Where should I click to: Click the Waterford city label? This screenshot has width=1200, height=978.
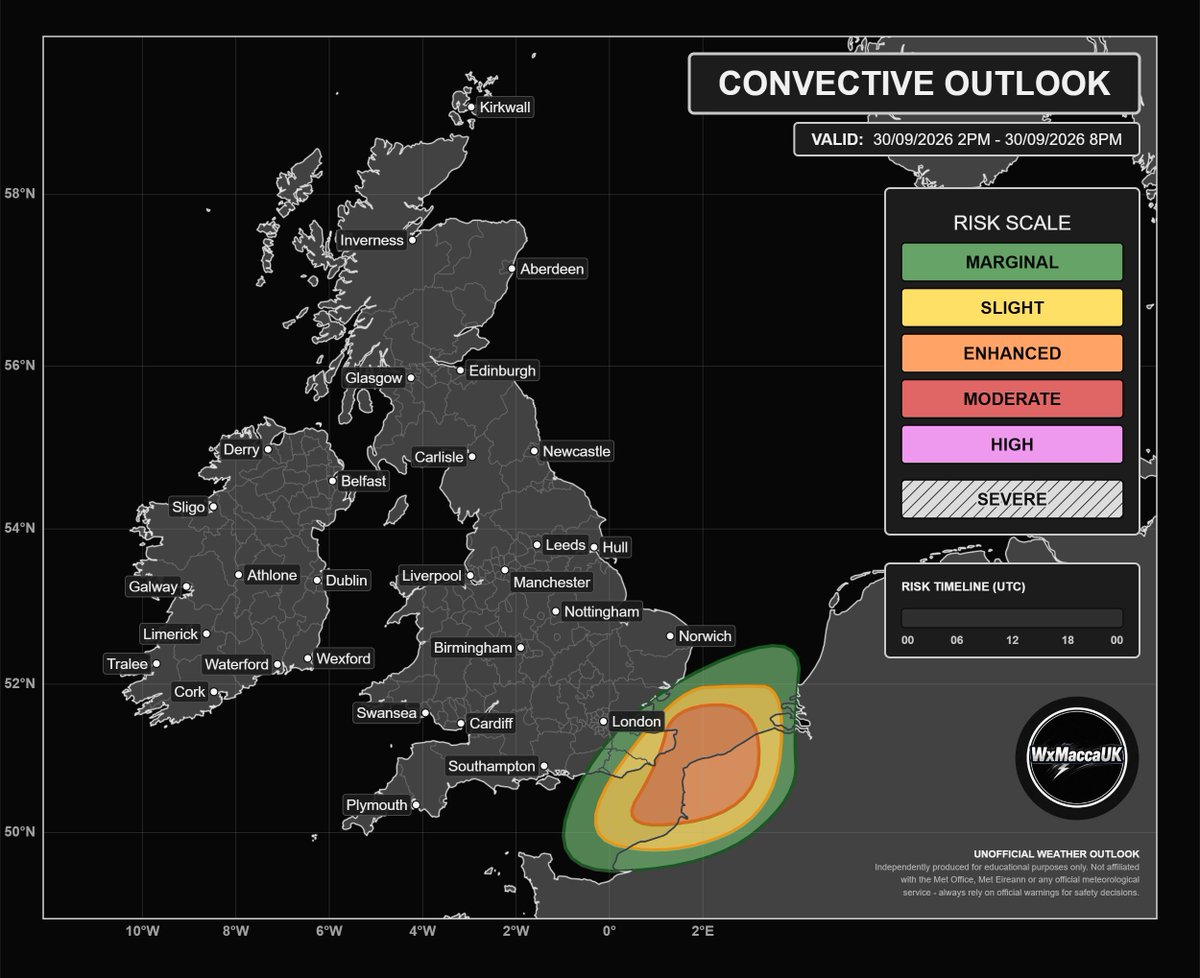click(237, 664)
